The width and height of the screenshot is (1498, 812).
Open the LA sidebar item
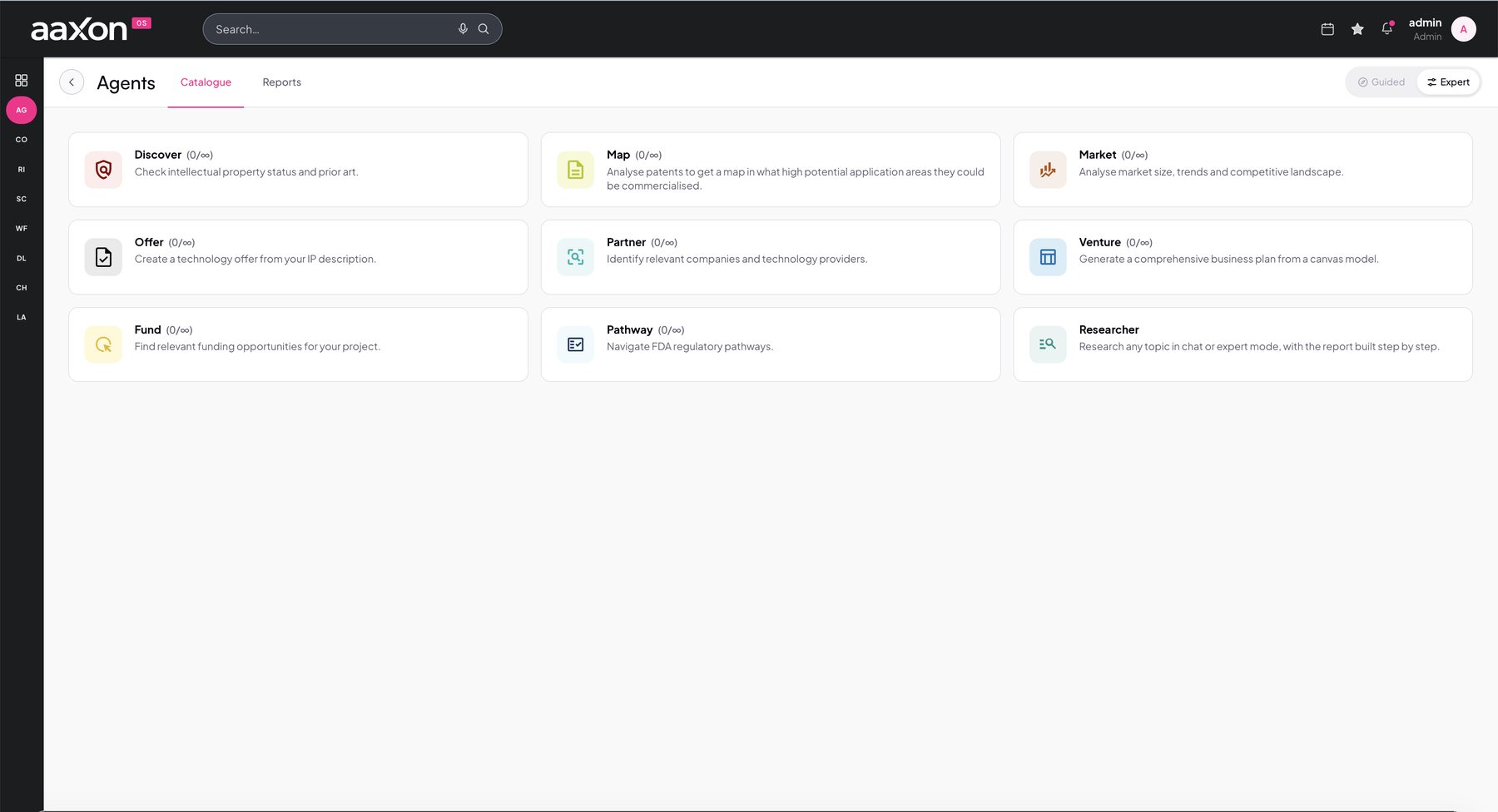click(x=22, y=318)
